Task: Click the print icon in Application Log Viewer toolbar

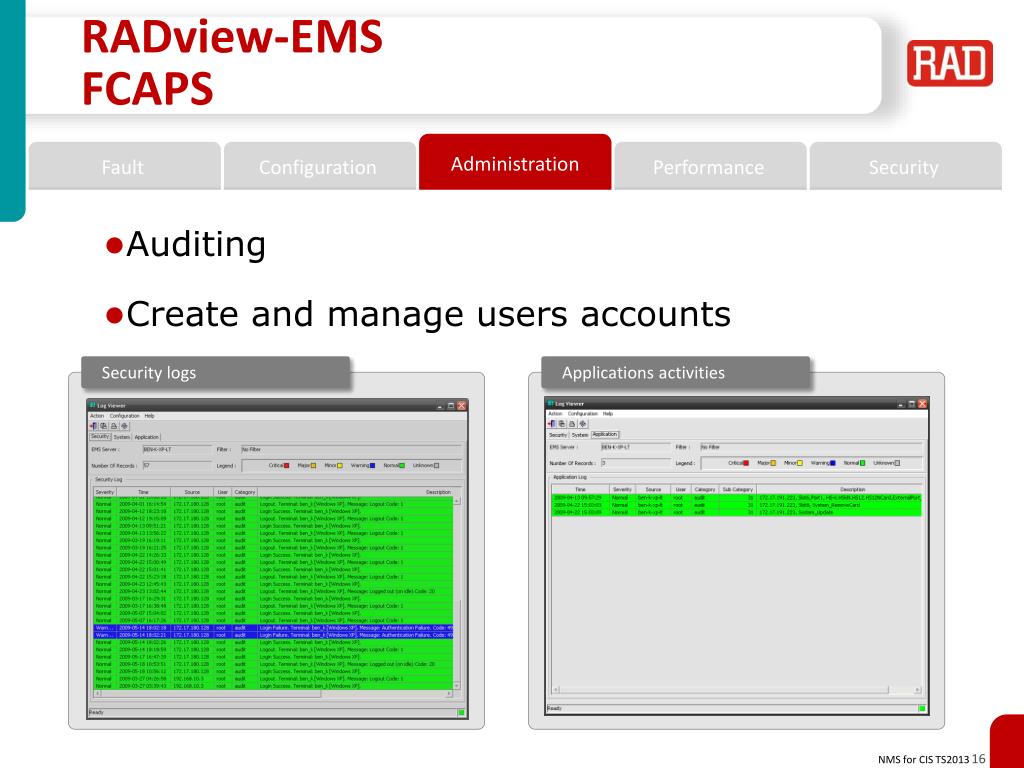Action: click(x=573, y=423)
